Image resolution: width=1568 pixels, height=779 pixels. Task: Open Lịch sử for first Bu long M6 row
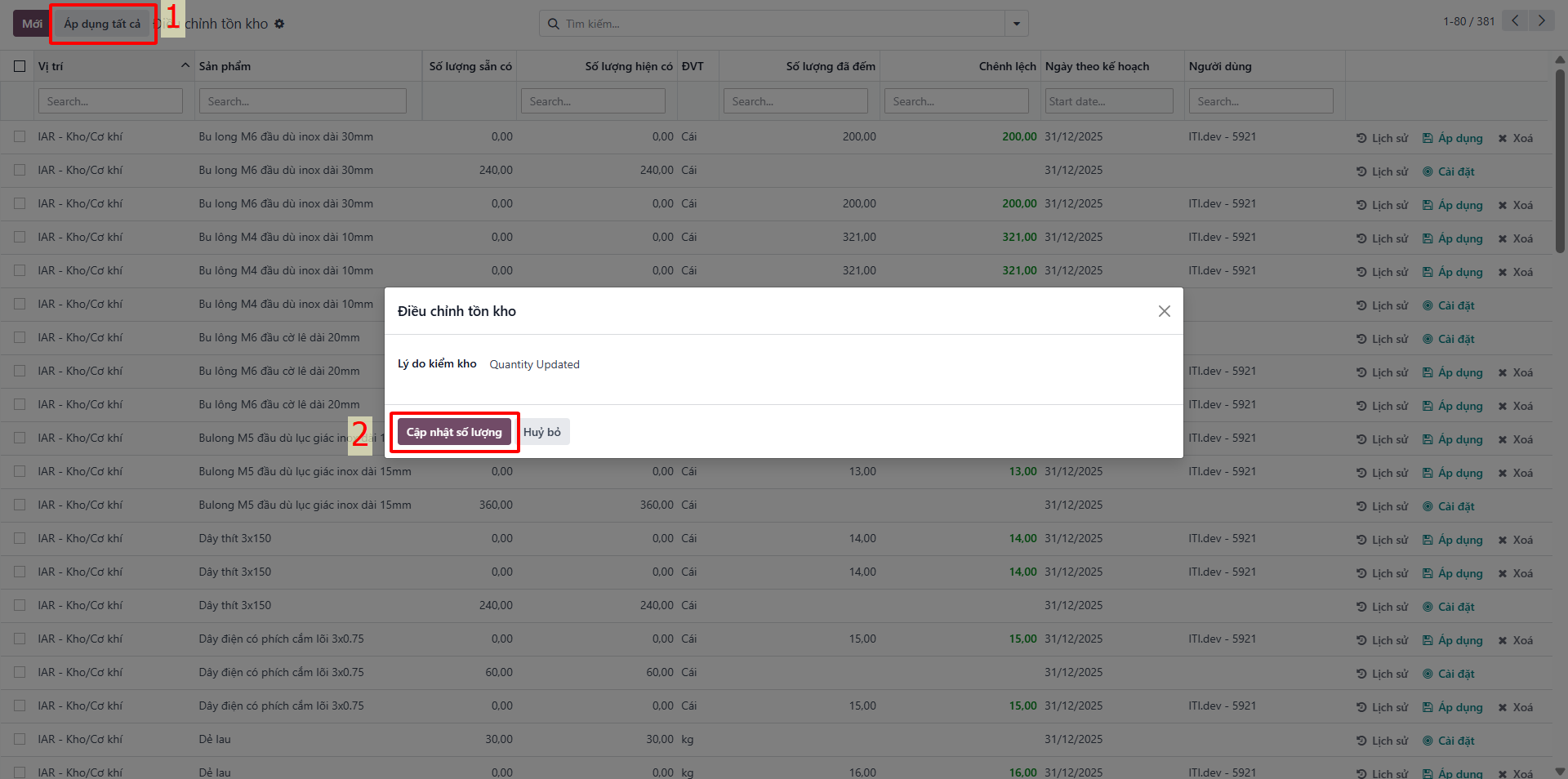tap(1382, 138)
